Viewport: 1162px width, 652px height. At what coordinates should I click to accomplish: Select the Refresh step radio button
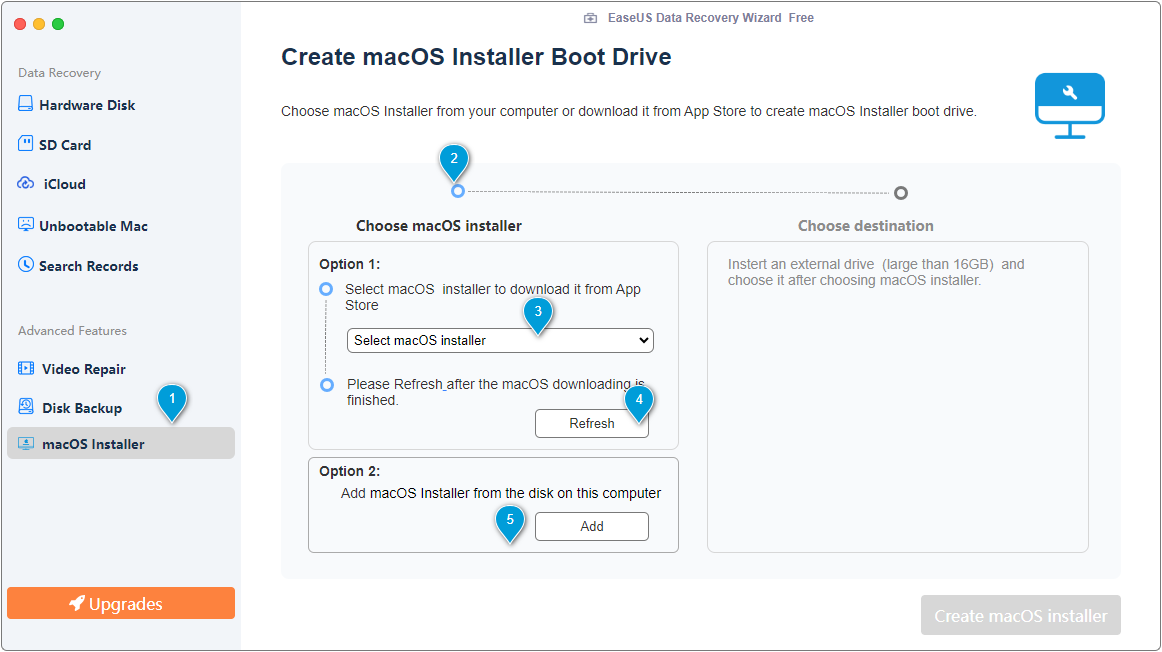tap(327, 385)
